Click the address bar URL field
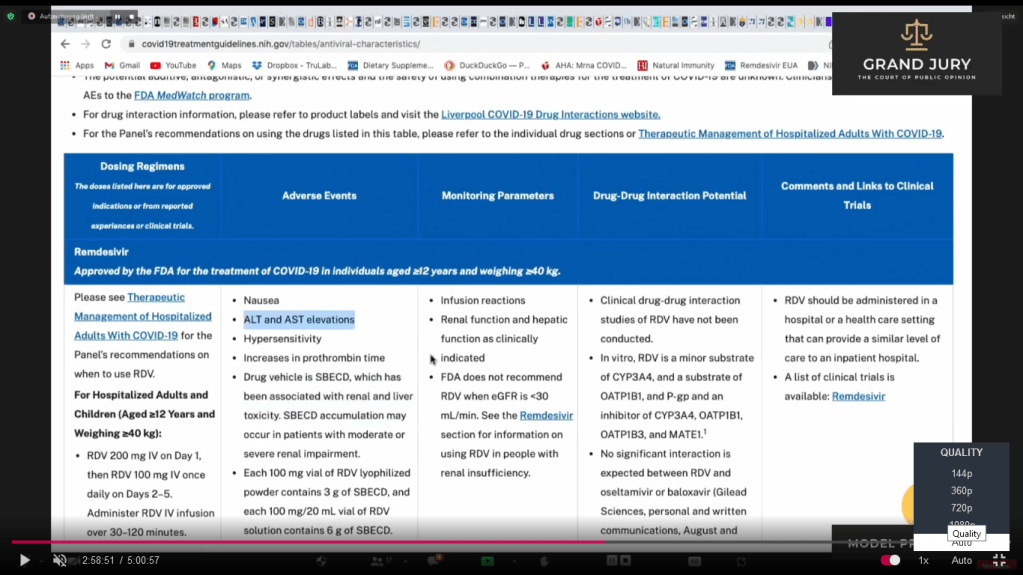The height and width of the screenshot is (575, 1023). coord(400,44)
